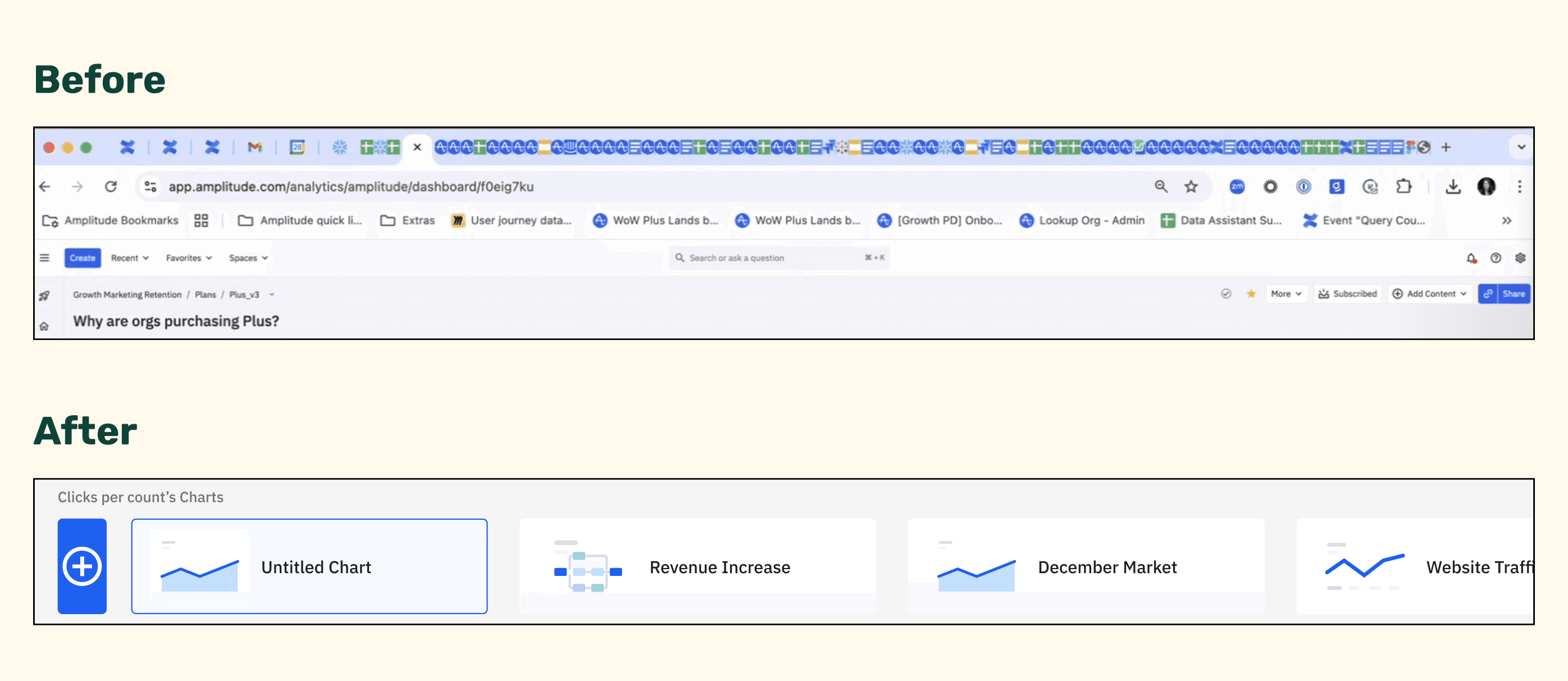Click the notifications bell icon
The width and height of the screenshot is (1568, 681).
pyautogui.click(x=1471, y=258)
